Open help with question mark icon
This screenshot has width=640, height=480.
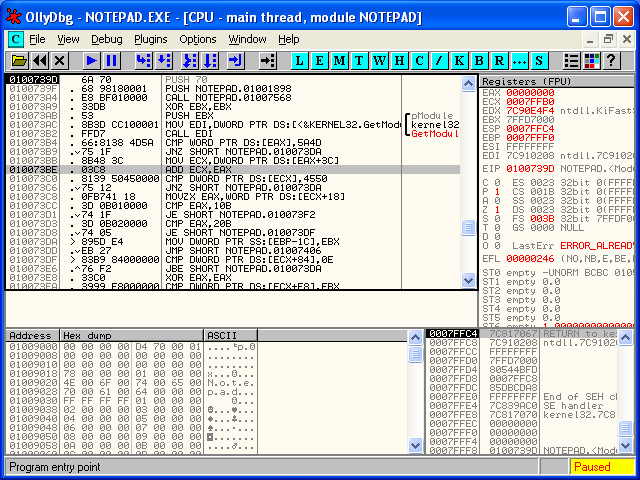pyautogui.click(x=611, y=61)
